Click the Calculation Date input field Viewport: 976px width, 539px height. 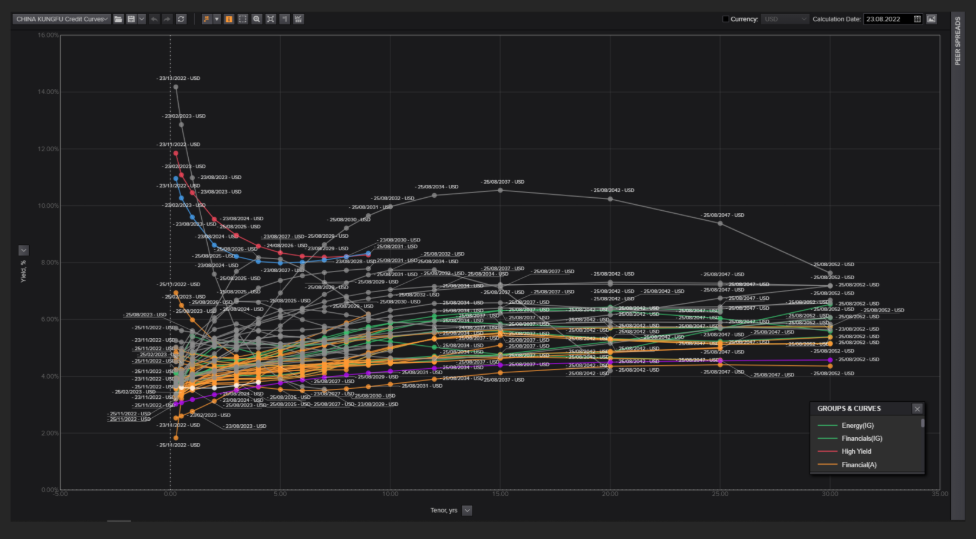click(x=888, y=19)
